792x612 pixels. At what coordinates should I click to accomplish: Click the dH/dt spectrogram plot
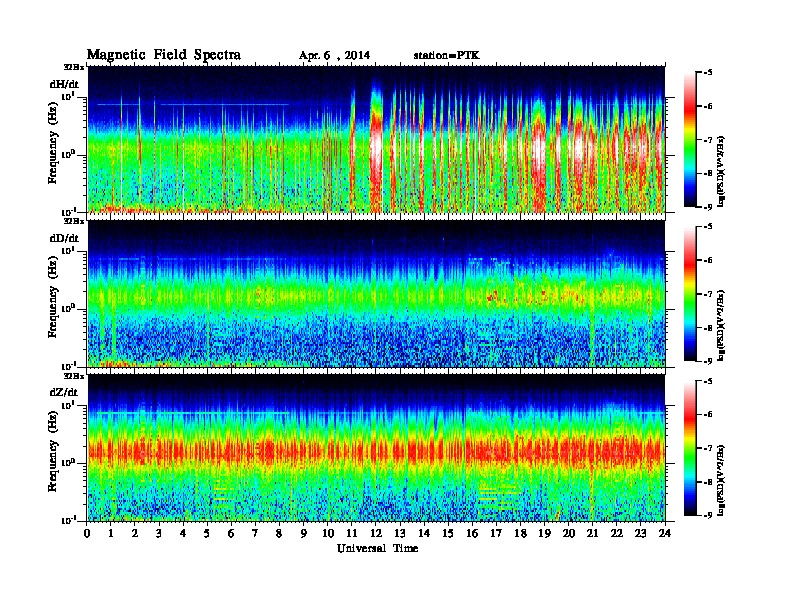(x=376, y=139)
